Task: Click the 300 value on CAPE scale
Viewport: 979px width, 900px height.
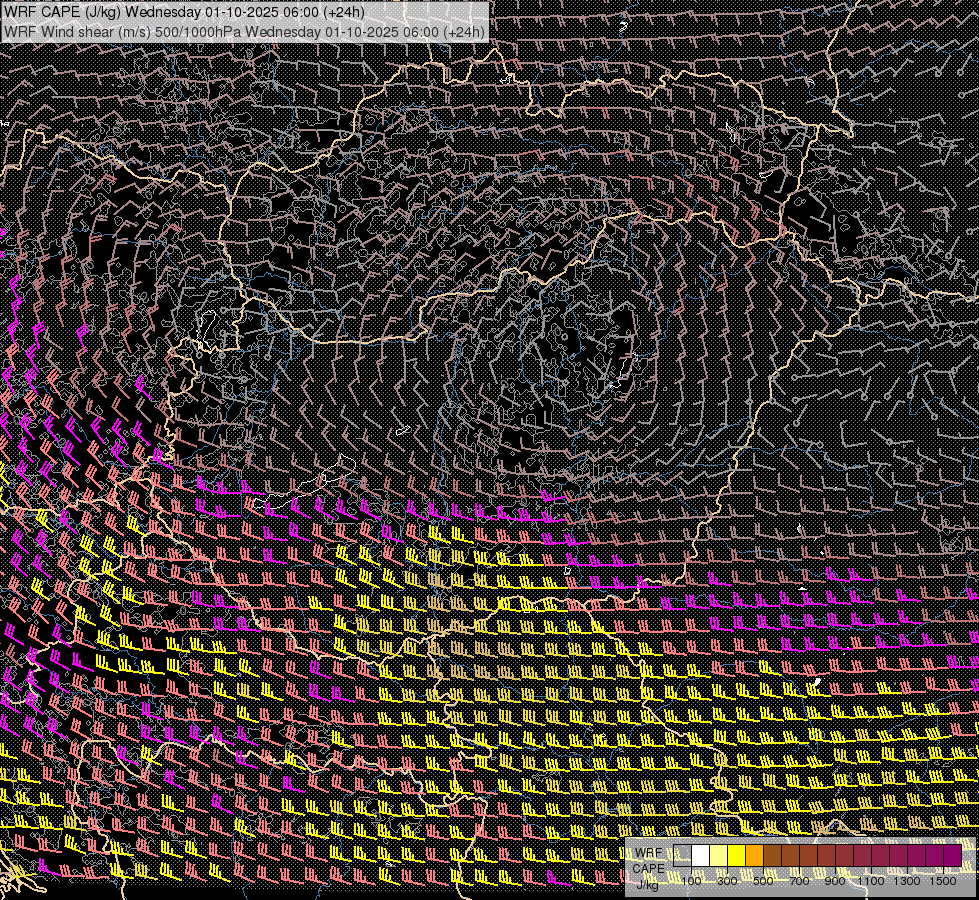Action: pyautogui.click(x=727, y=881)
